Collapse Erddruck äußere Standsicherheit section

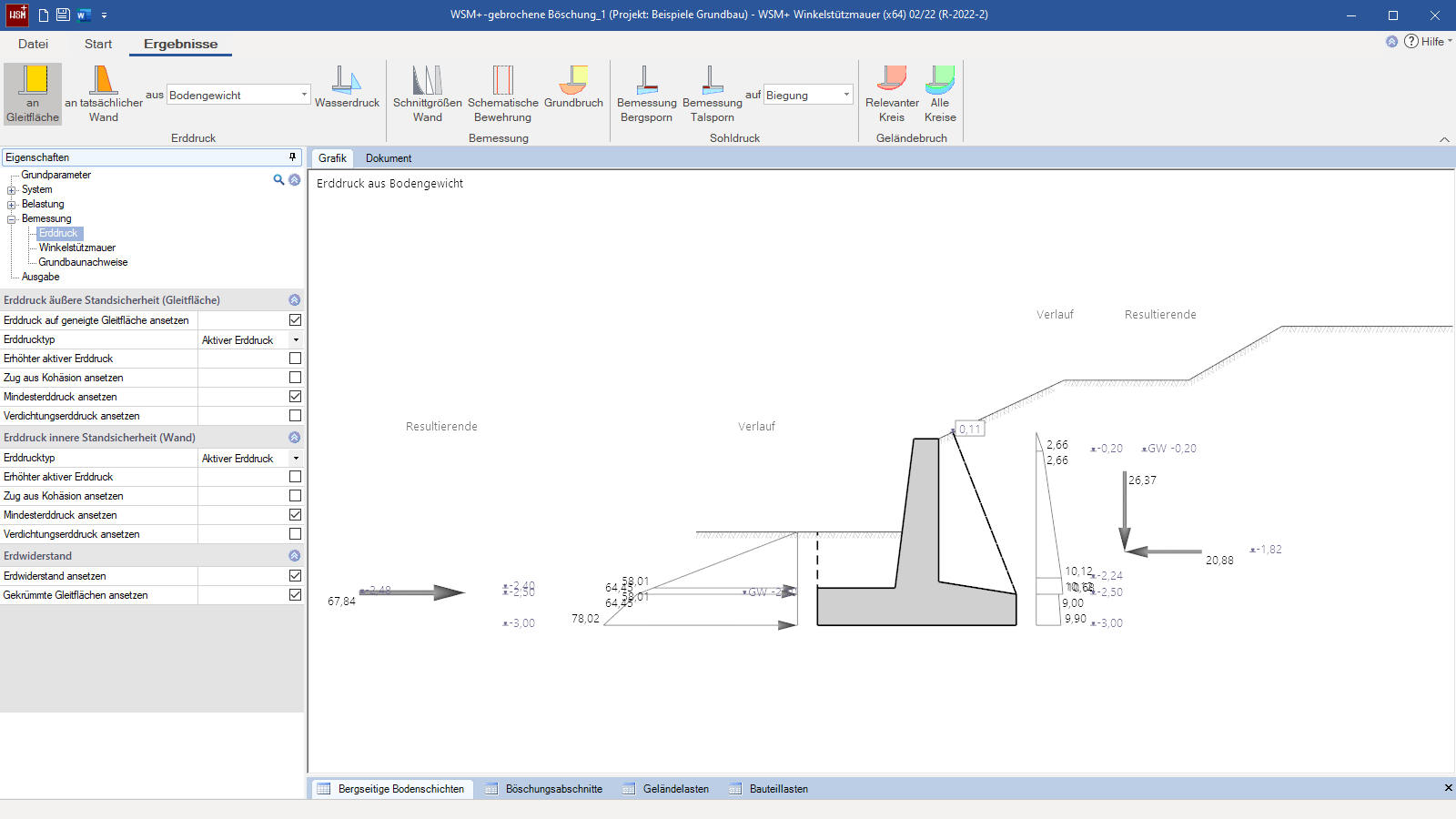(294, 300)
